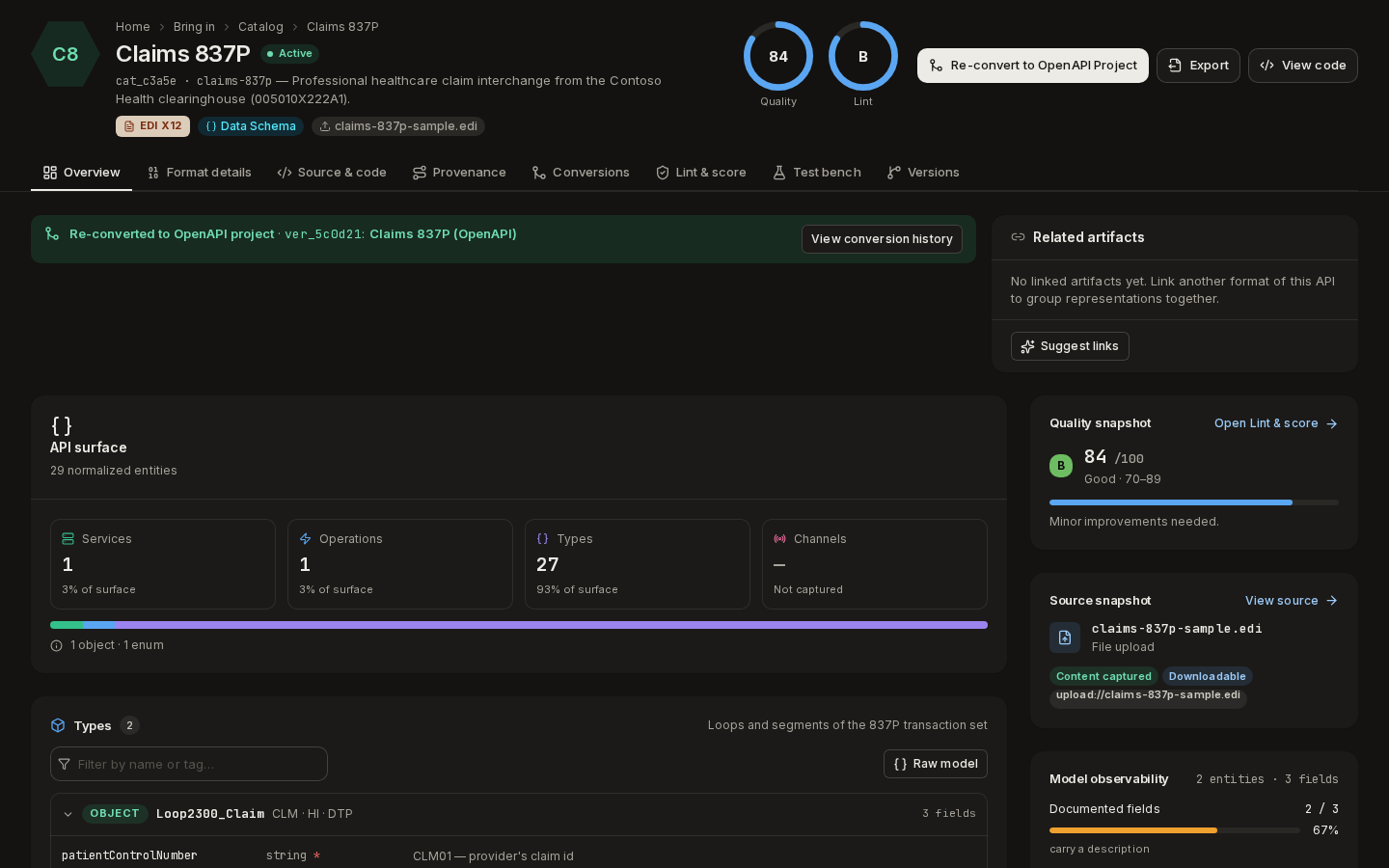Click the Quality score ring showing 84
This screenshot has width=1389, height=868.
pyautogui.click(x=778, y=56)
